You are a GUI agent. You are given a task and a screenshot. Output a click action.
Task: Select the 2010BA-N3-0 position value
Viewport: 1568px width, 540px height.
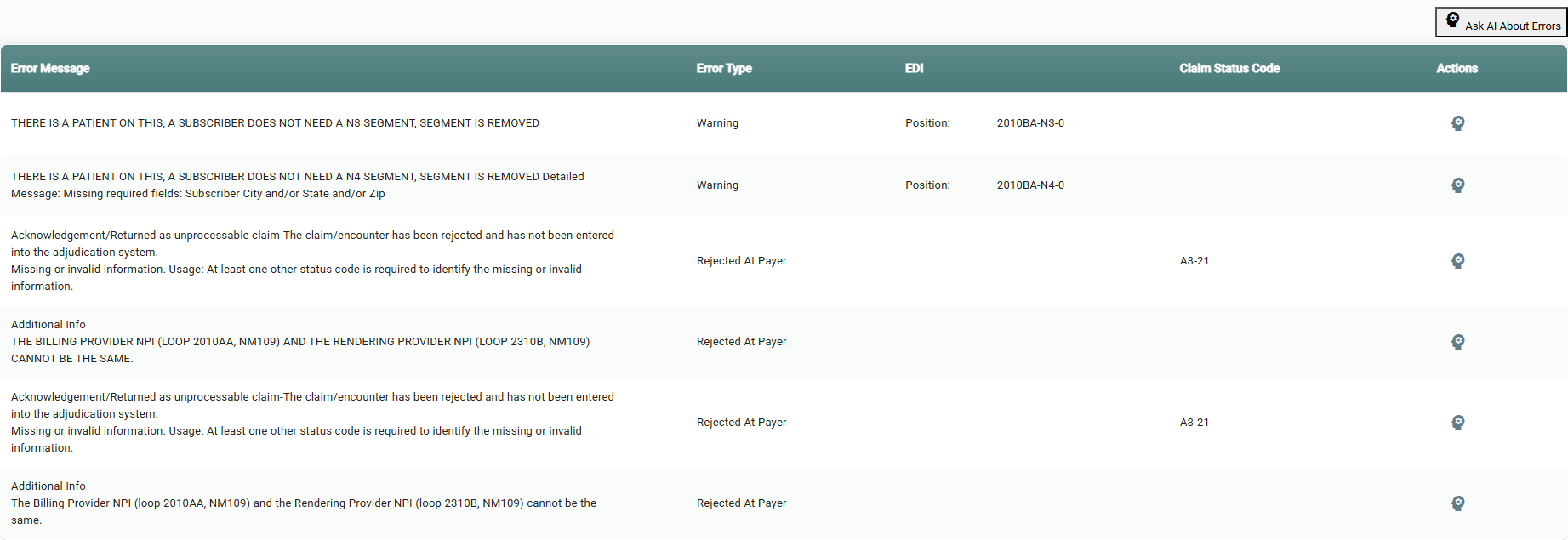(1030, 123)
